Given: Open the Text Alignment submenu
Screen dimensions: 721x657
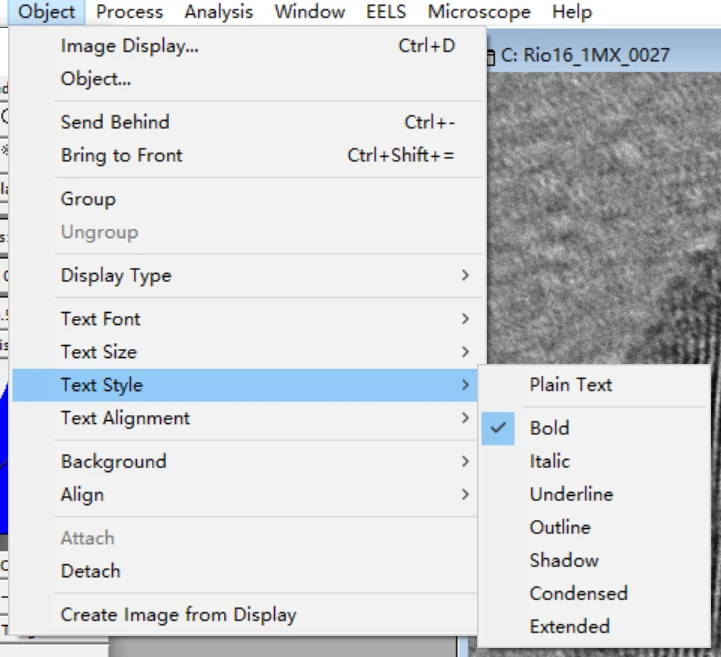Looking at the screenshot, I should point(125,418).
